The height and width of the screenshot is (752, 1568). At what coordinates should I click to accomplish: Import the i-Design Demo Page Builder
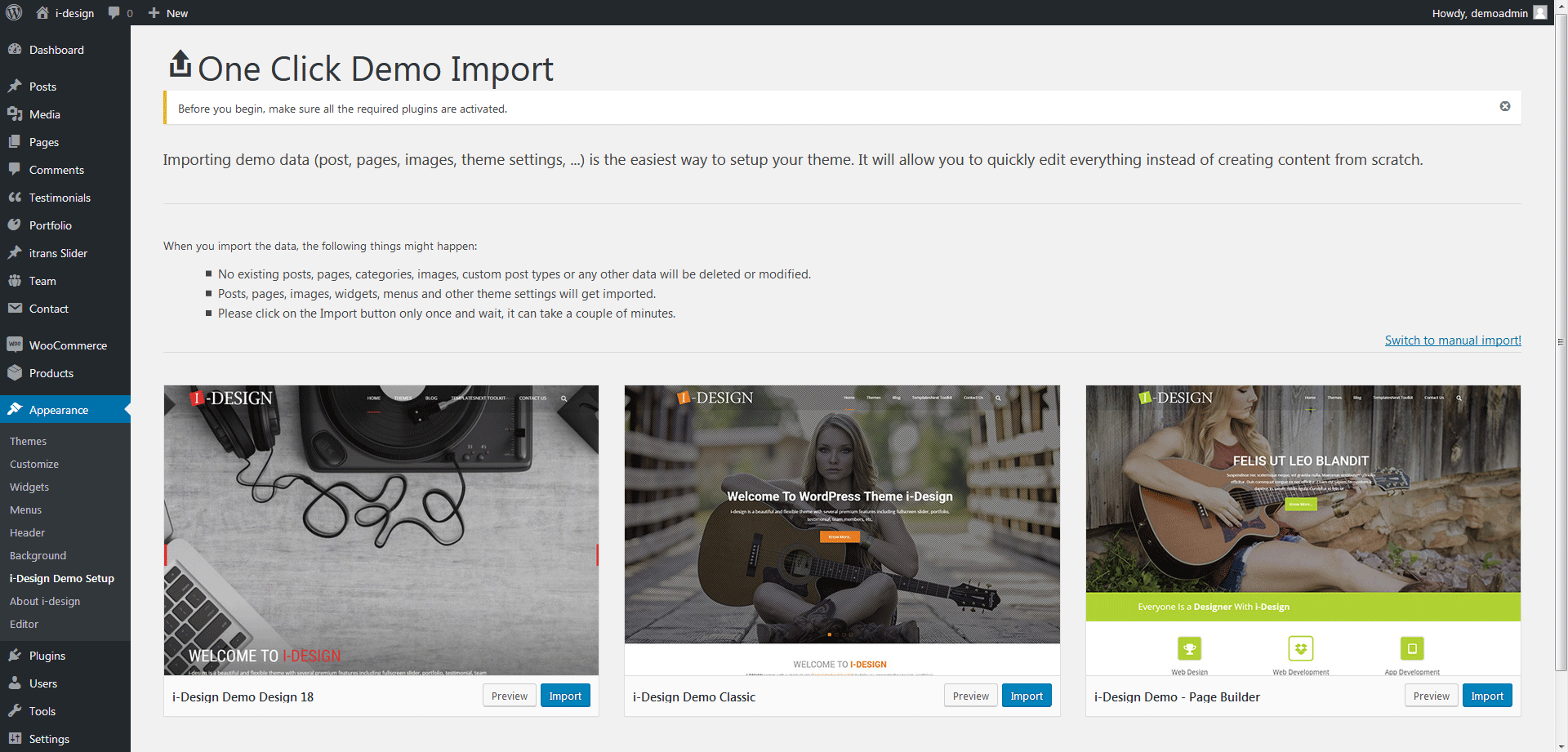pyautogui.click(x=1486, y=696)
